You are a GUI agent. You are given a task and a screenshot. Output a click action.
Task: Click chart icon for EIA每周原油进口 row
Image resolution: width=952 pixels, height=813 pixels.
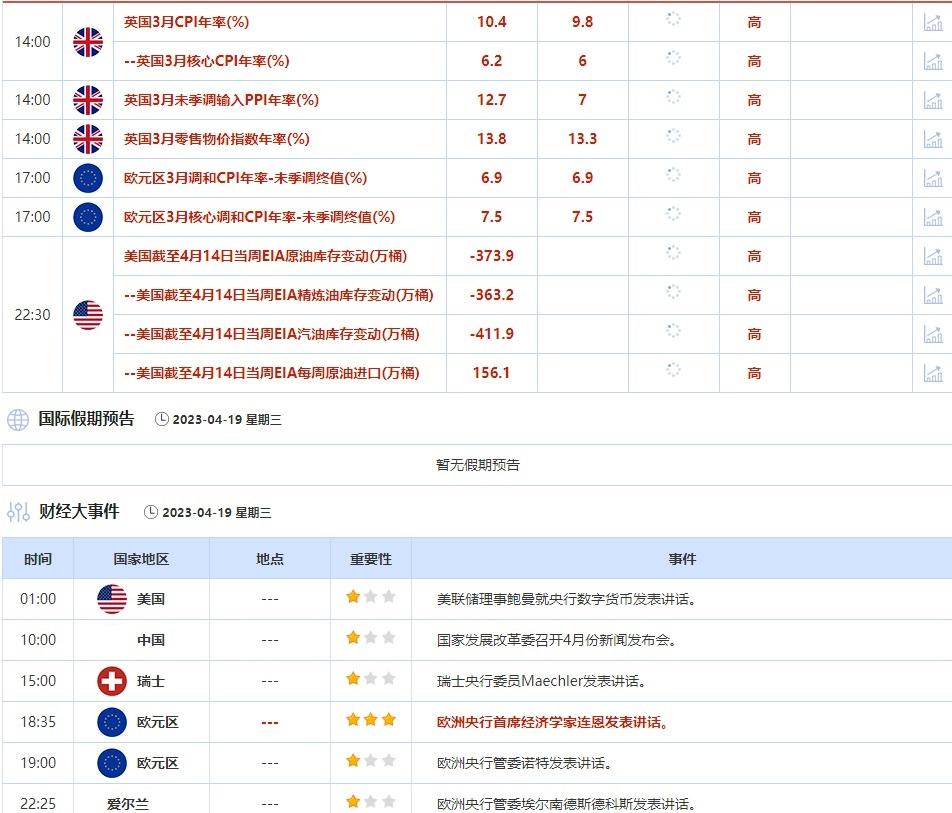932,373
